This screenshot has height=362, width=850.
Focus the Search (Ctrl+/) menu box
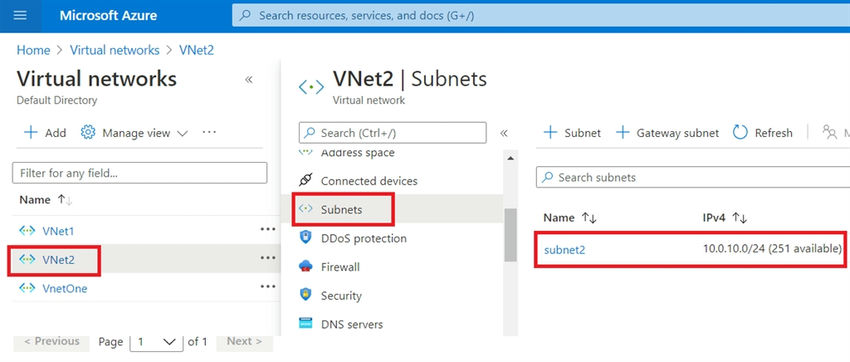392,132
